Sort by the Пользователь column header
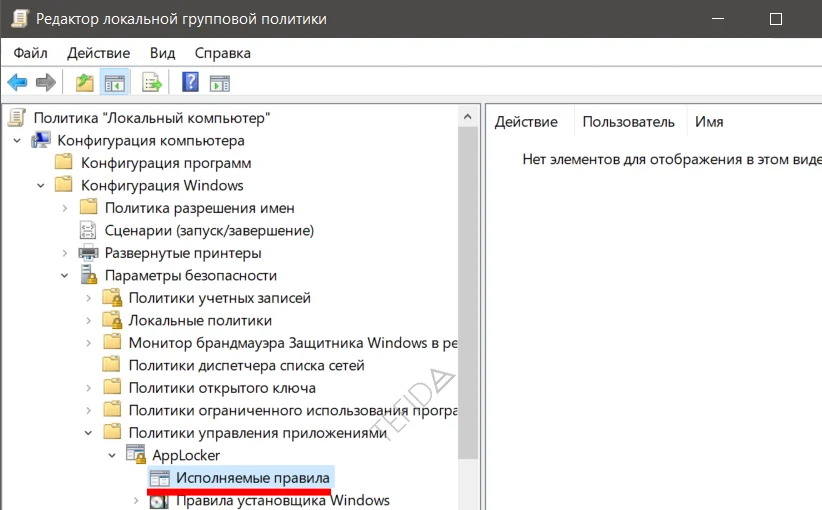Image resolution: width=822 pixels, height=510 pixels. click(x=630, y=122)
